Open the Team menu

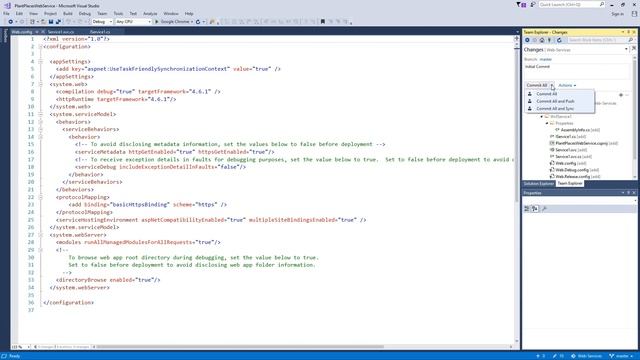coord(102,13)
